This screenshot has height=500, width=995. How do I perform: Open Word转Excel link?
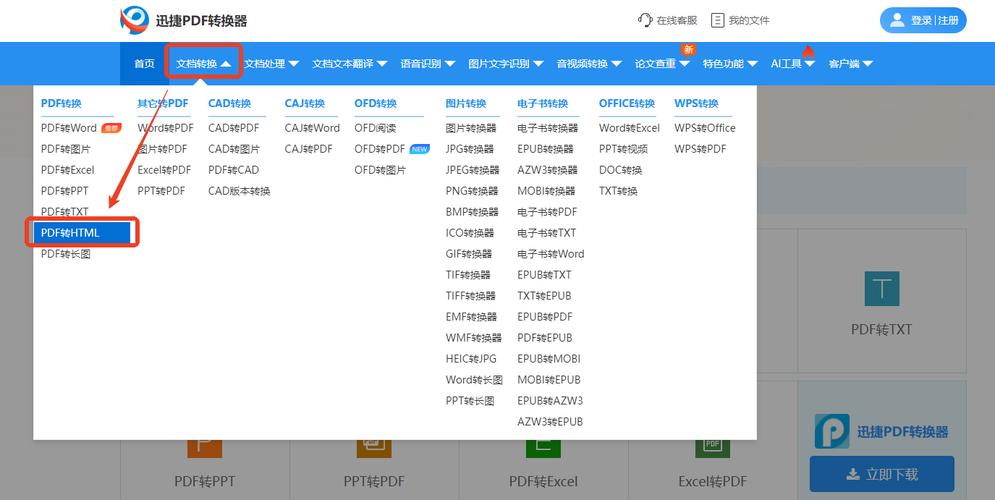[x=629, y=128]
